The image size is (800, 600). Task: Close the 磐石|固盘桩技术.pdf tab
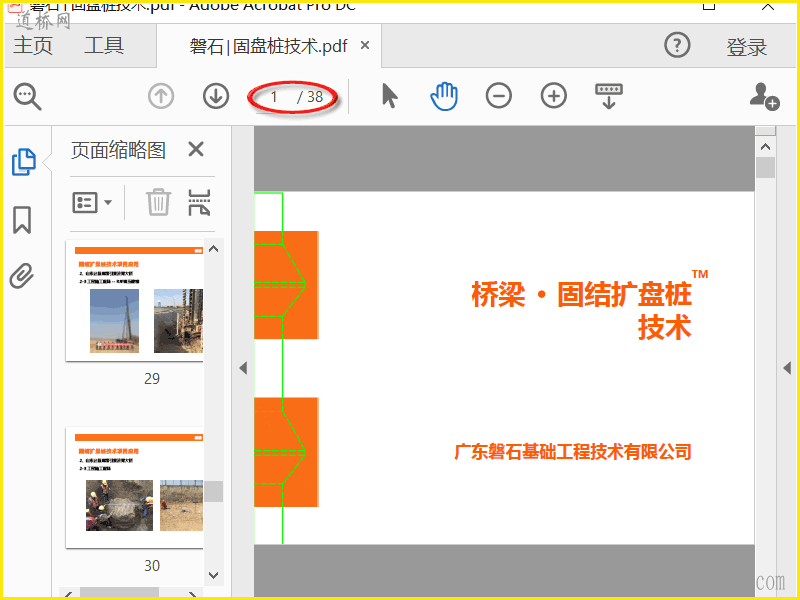[365, 45]
